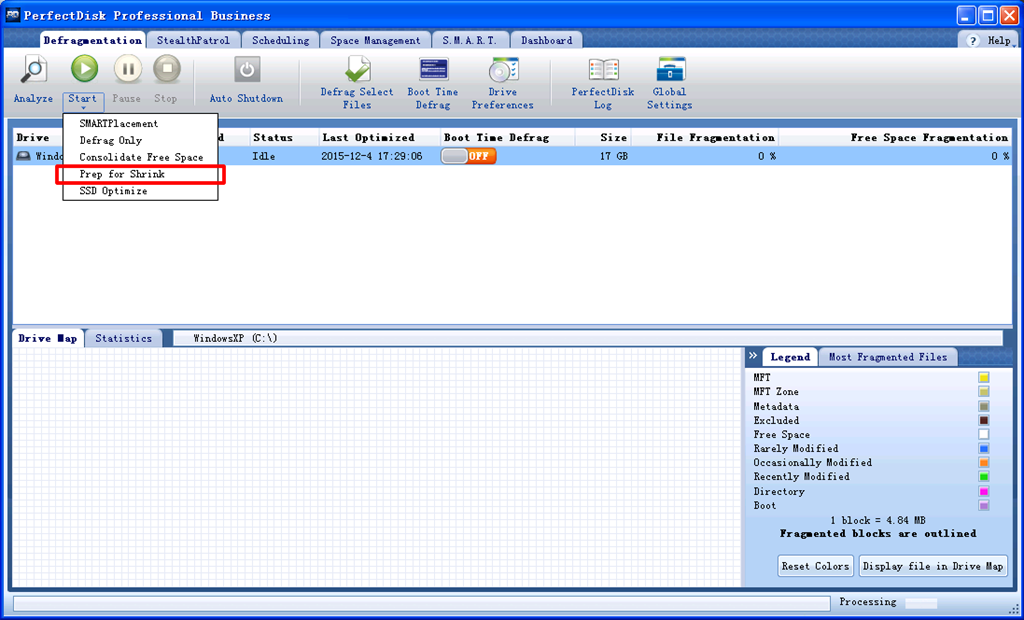1024x620 pixels.
Task: Click the Metadata color swatch
Action: 983,406
